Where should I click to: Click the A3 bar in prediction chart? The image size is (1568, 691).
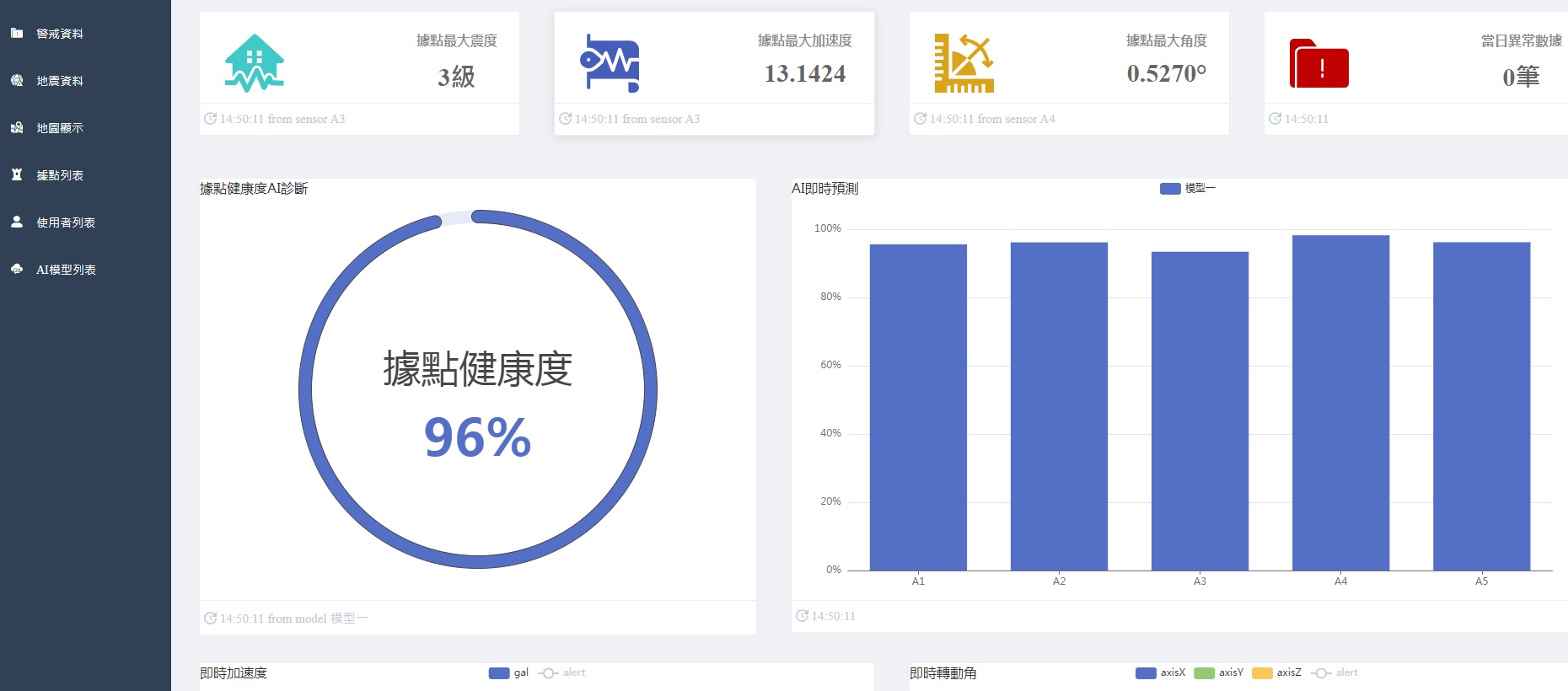pyautogui.click(x=1200, y=411)
